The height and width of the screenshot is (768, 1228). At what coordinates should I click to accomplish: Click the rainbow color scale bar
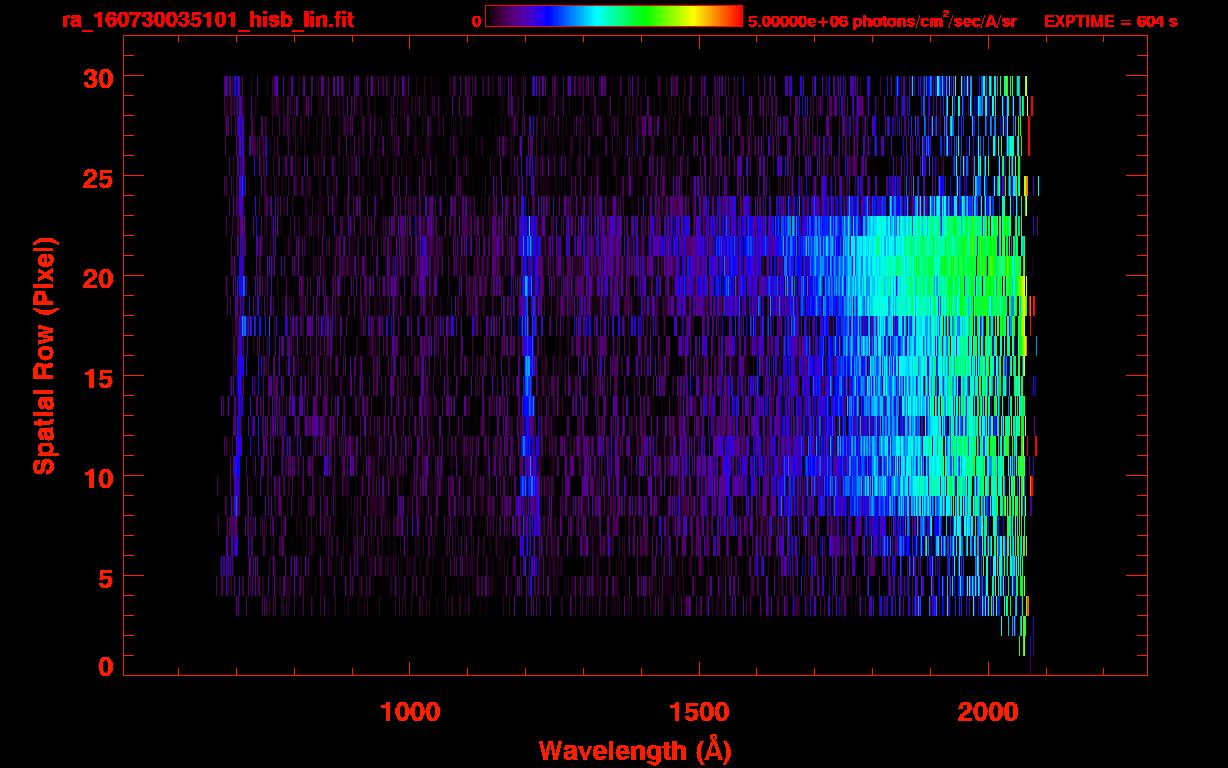[613, 16]
